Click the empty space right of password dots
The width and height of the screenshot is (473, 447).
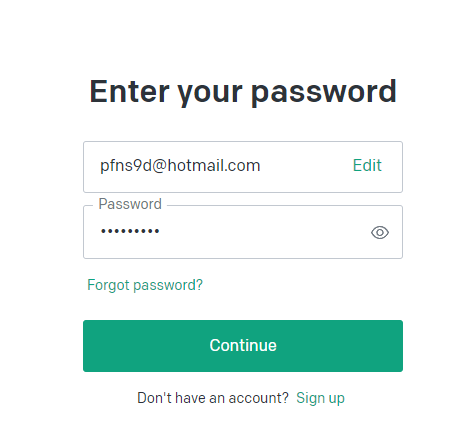(263, 232)
